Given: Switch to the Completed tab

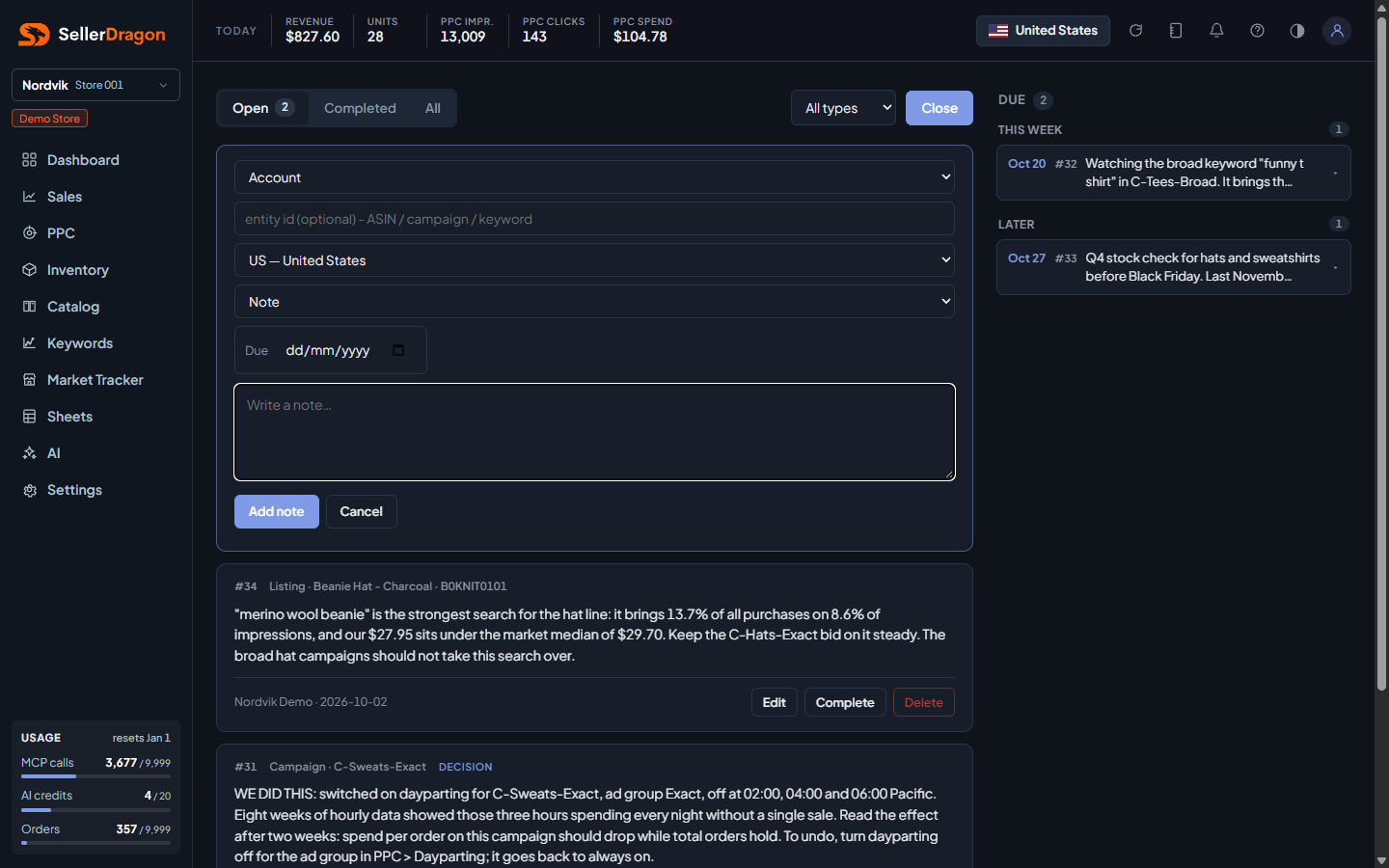Looking at the screenshot, I should click(x=360, y=108).
